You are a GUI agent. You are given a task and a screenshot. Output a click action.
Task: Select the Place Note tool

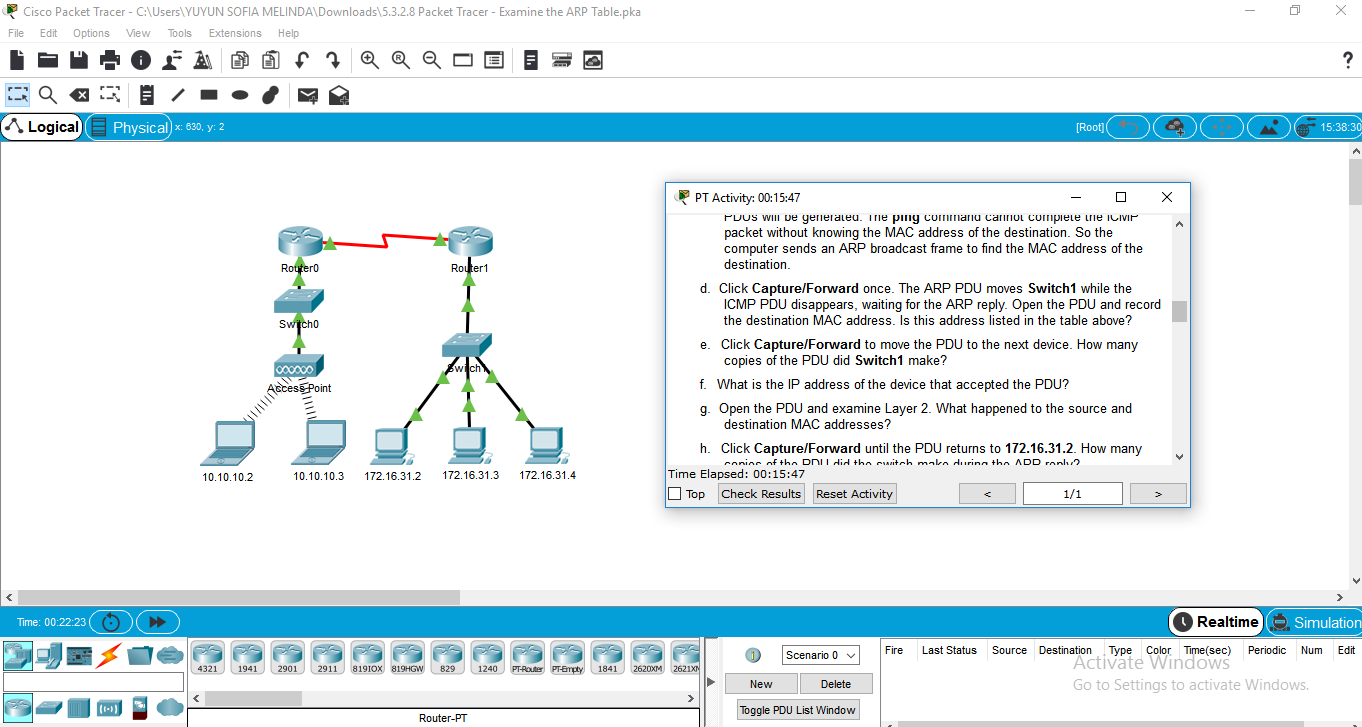click(146, 95)
